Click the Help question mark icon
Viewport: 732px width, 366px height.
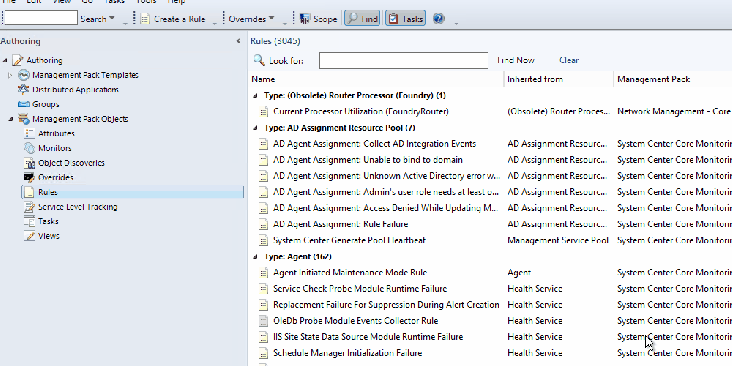click(x=438, y=19)
